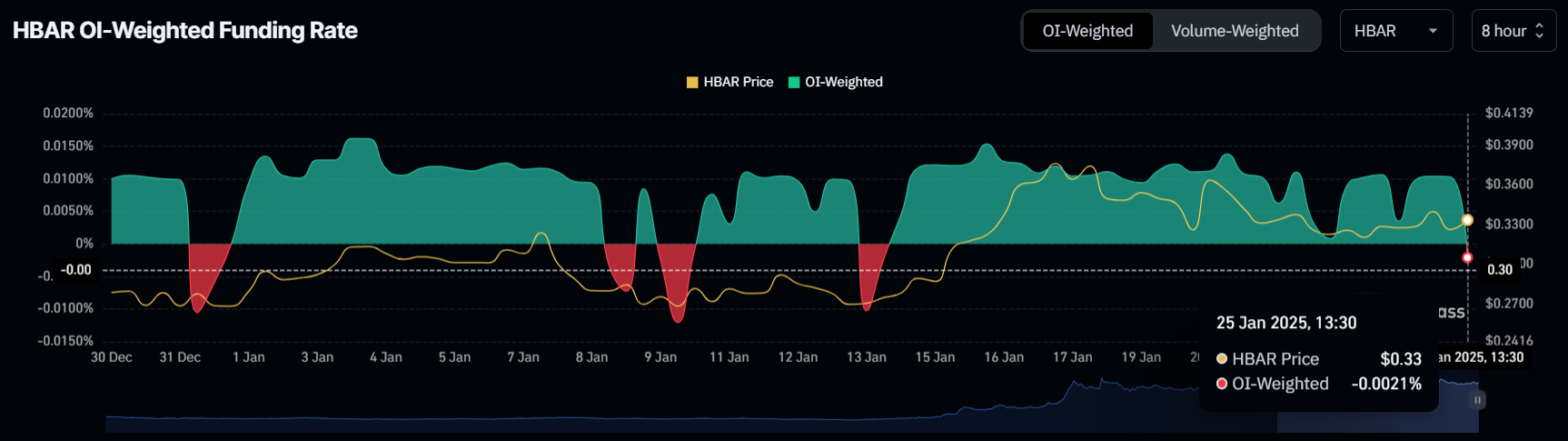The image size is (1568, 441).
Task: Toggle the HBAR Price legend series
Action: pos(729,82)
